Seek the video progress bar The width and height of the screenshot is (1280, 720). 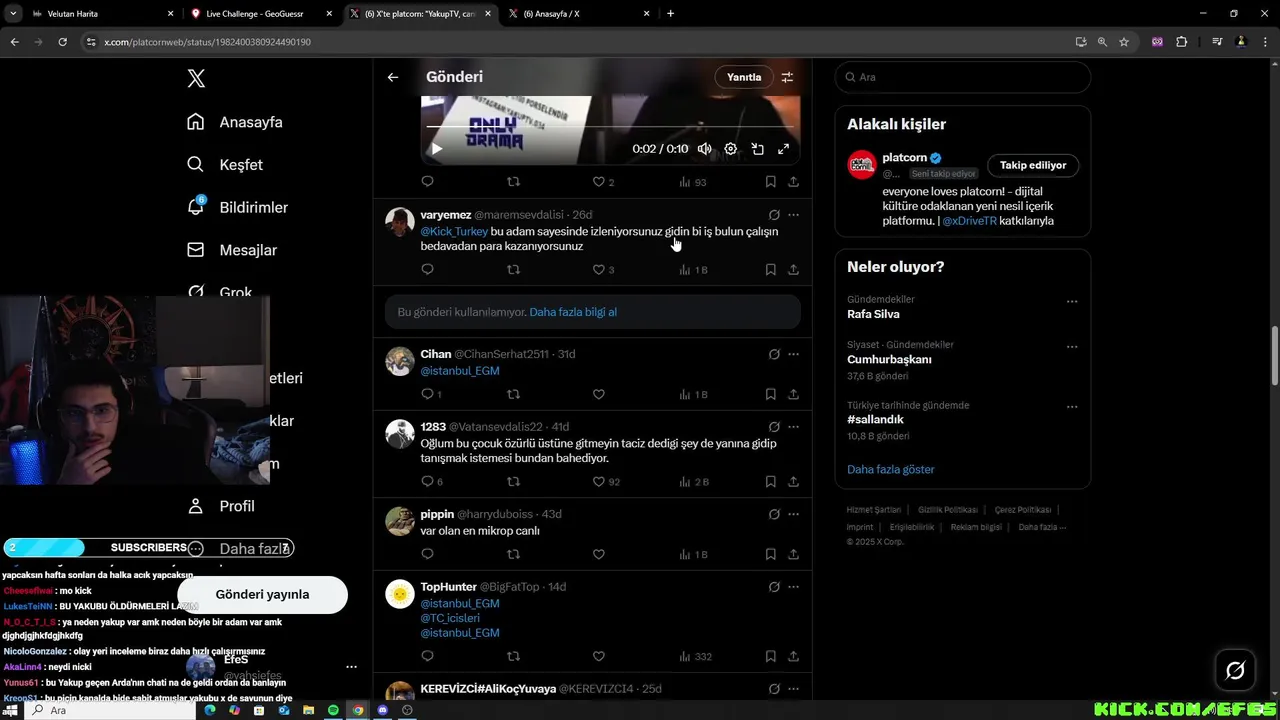tap(610, 127)
